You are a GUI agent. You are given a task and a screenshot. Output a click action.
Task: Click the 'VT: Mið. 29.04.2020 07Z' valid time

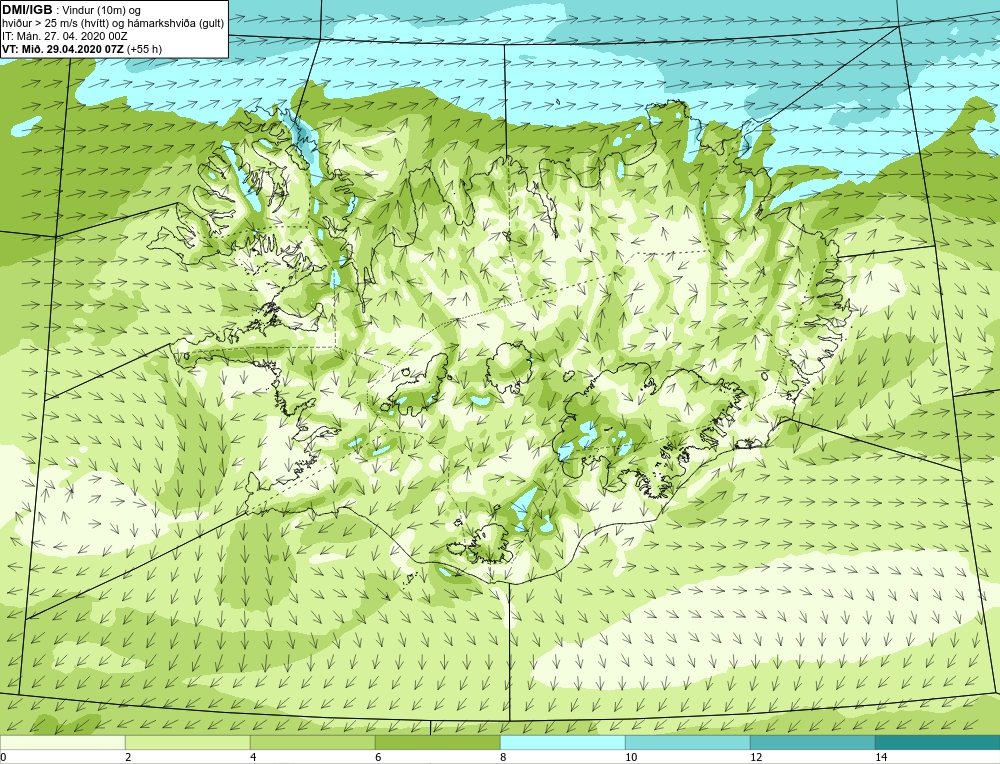[x=63, y=49]
